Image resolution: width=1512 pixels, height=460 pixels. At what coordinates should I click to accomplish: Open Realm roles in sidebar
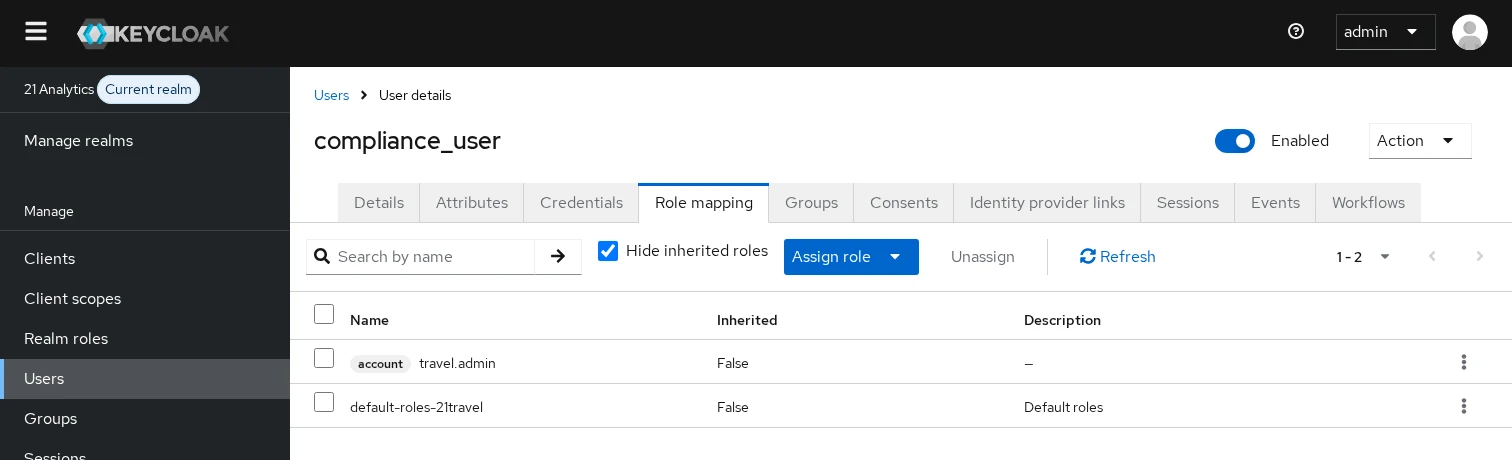pos(145,339)
